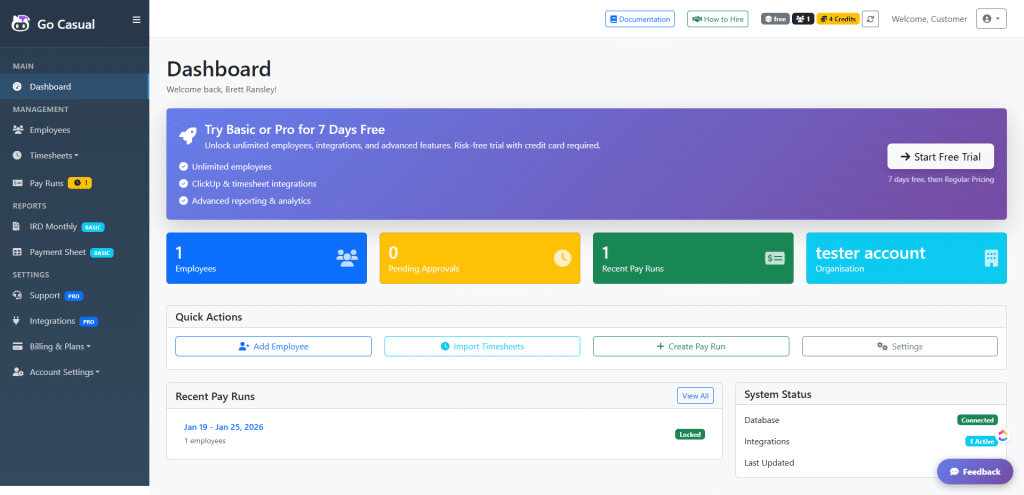
Task: Click the Recent Pay Runs money icon
Action: point(775,258)
